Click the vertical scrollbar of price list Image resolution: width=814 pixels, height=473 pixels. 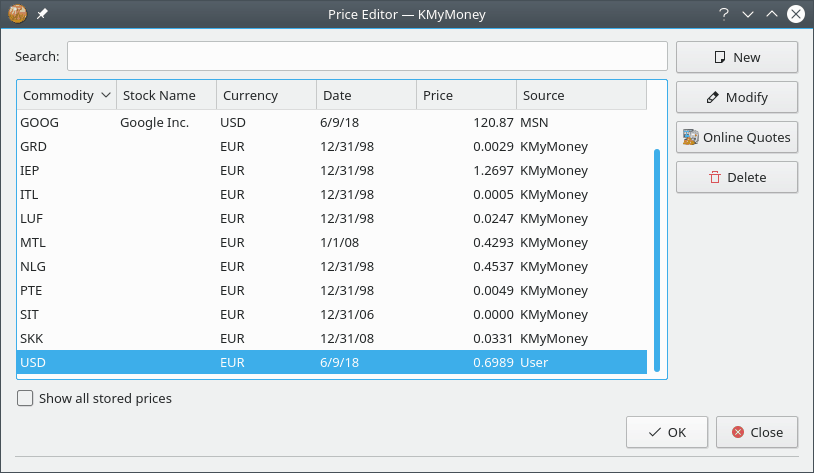657,260
